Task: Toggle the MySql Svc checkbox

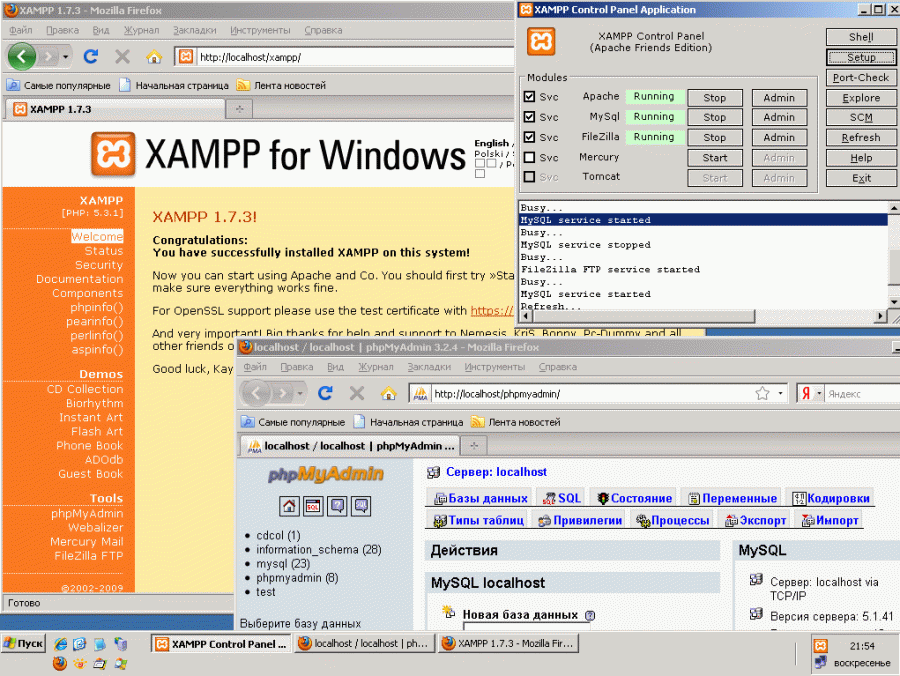Action: (530, 116)
